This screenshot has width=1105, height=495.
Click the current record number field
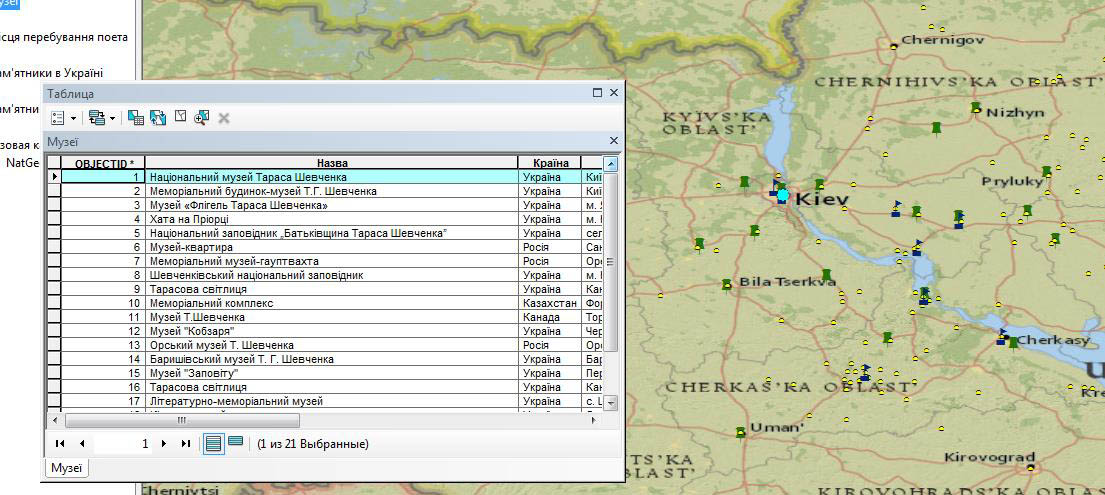125,444
